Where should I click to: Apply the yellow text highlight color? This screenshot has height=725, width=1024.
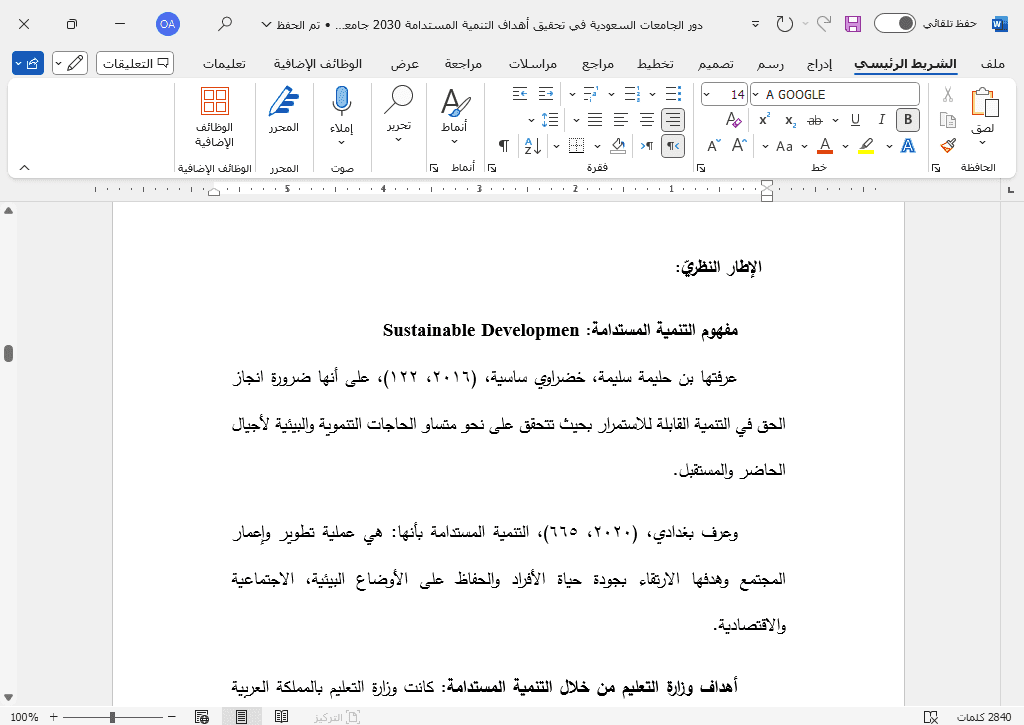click(x=866, y=146)
